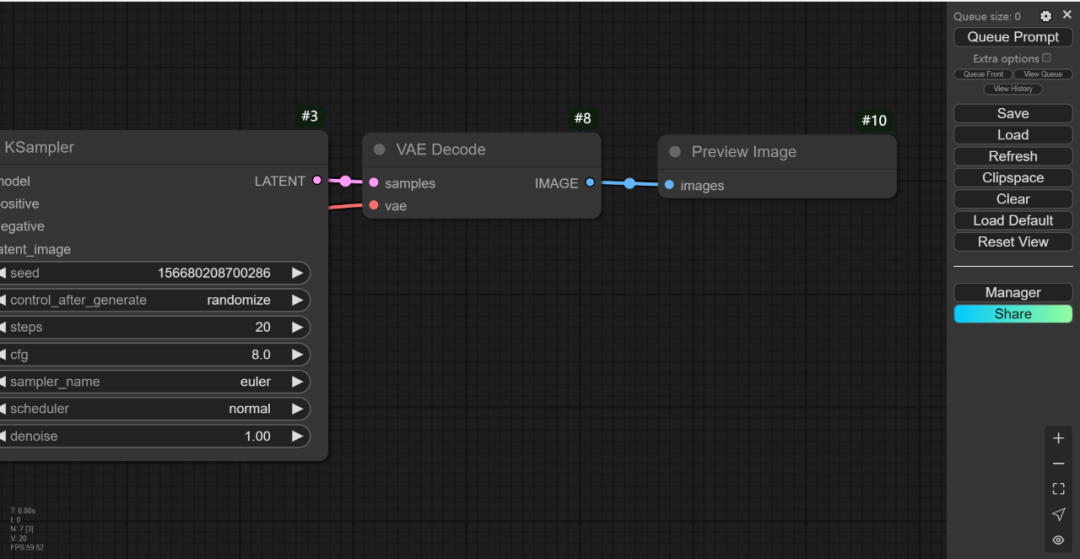
Task: Click the #3 node badge
Action: click(x=310, y=116)
